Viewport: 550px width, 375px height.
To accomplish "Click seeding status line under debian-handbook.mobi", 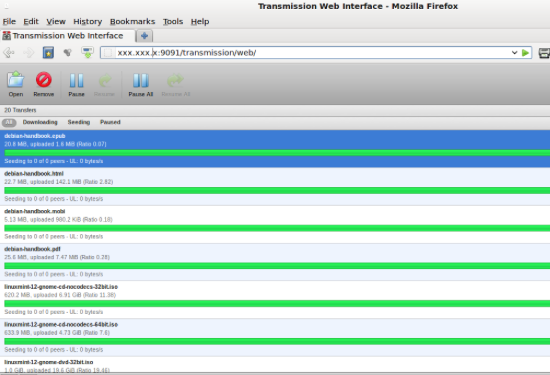I will pyautogui.click(x=54, y=236).
